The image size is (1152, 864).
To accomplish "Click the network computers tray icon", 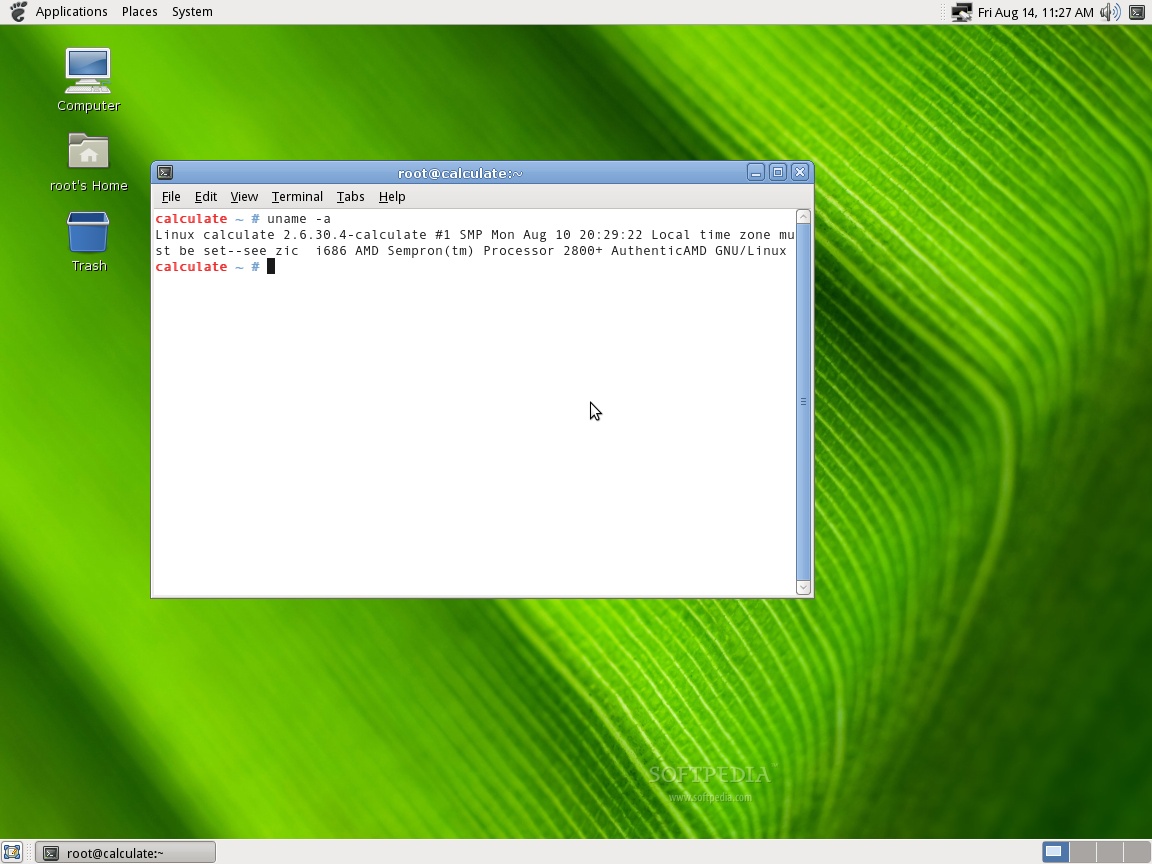I will coord(961,12).
